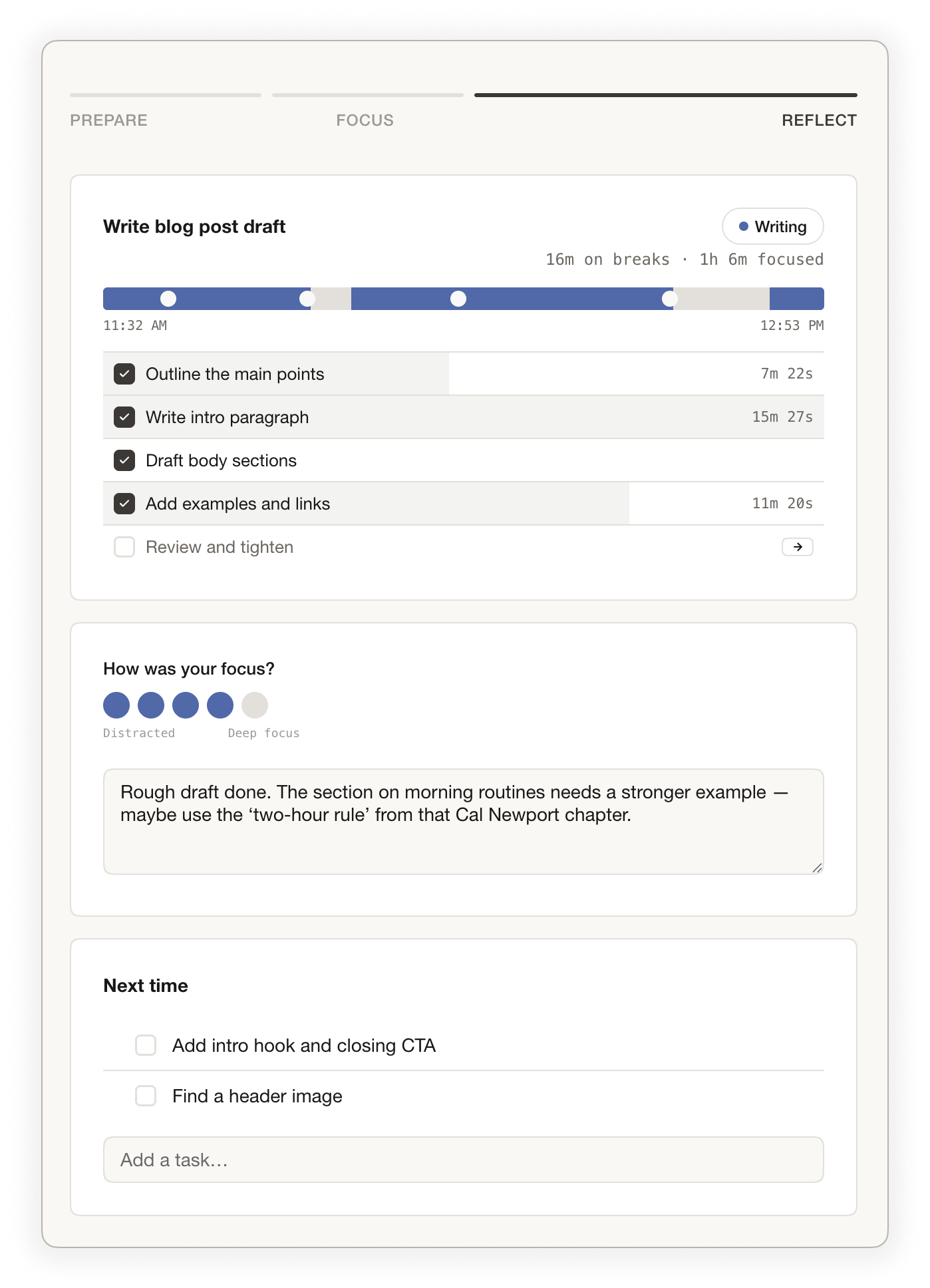The image size is (930, 1288).
Task: Tick Add intro hook and closing CTA
Action: (146, 1045)
